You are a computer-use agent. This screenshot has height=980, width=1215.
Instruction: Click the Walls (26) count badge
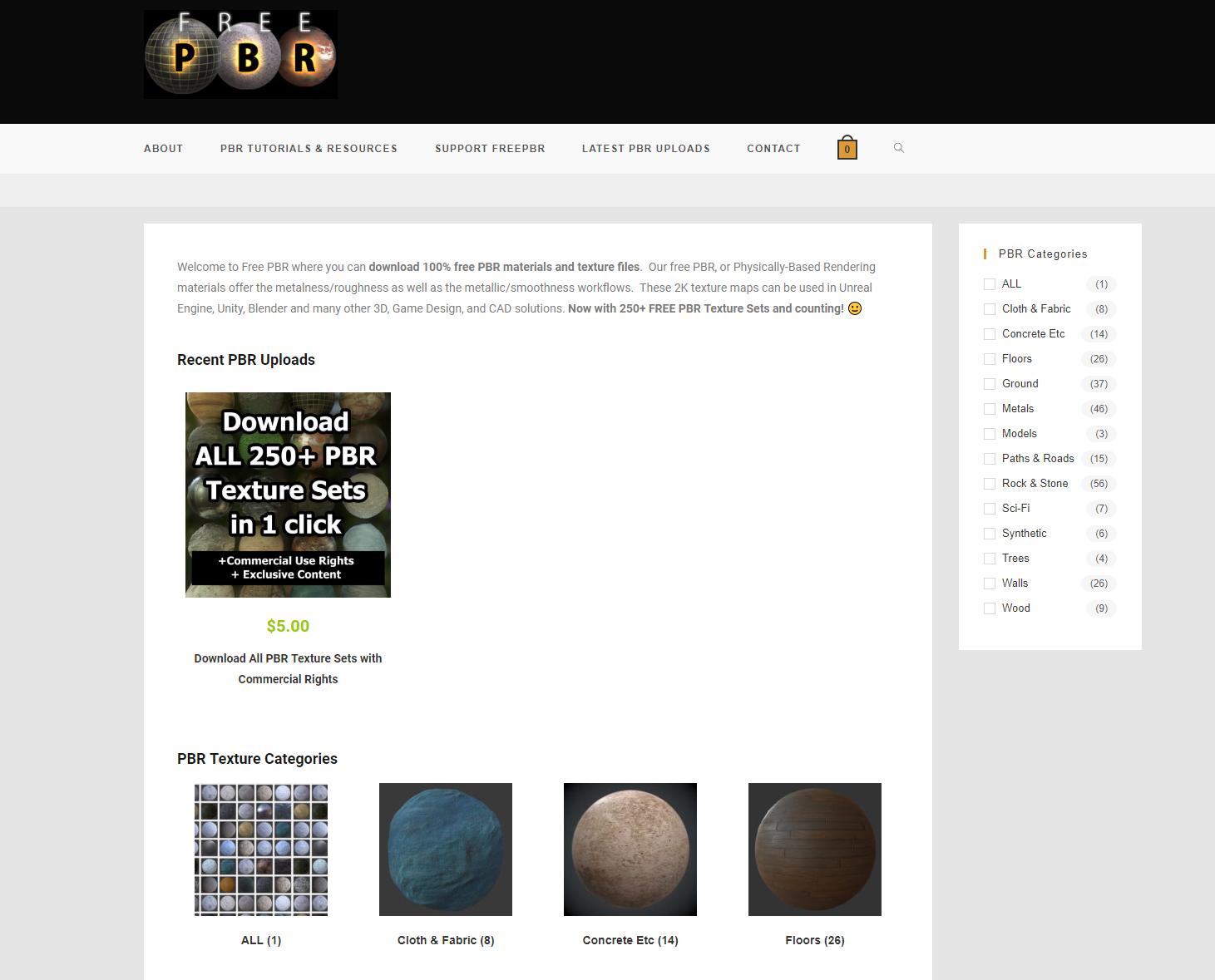point(1099,584)
